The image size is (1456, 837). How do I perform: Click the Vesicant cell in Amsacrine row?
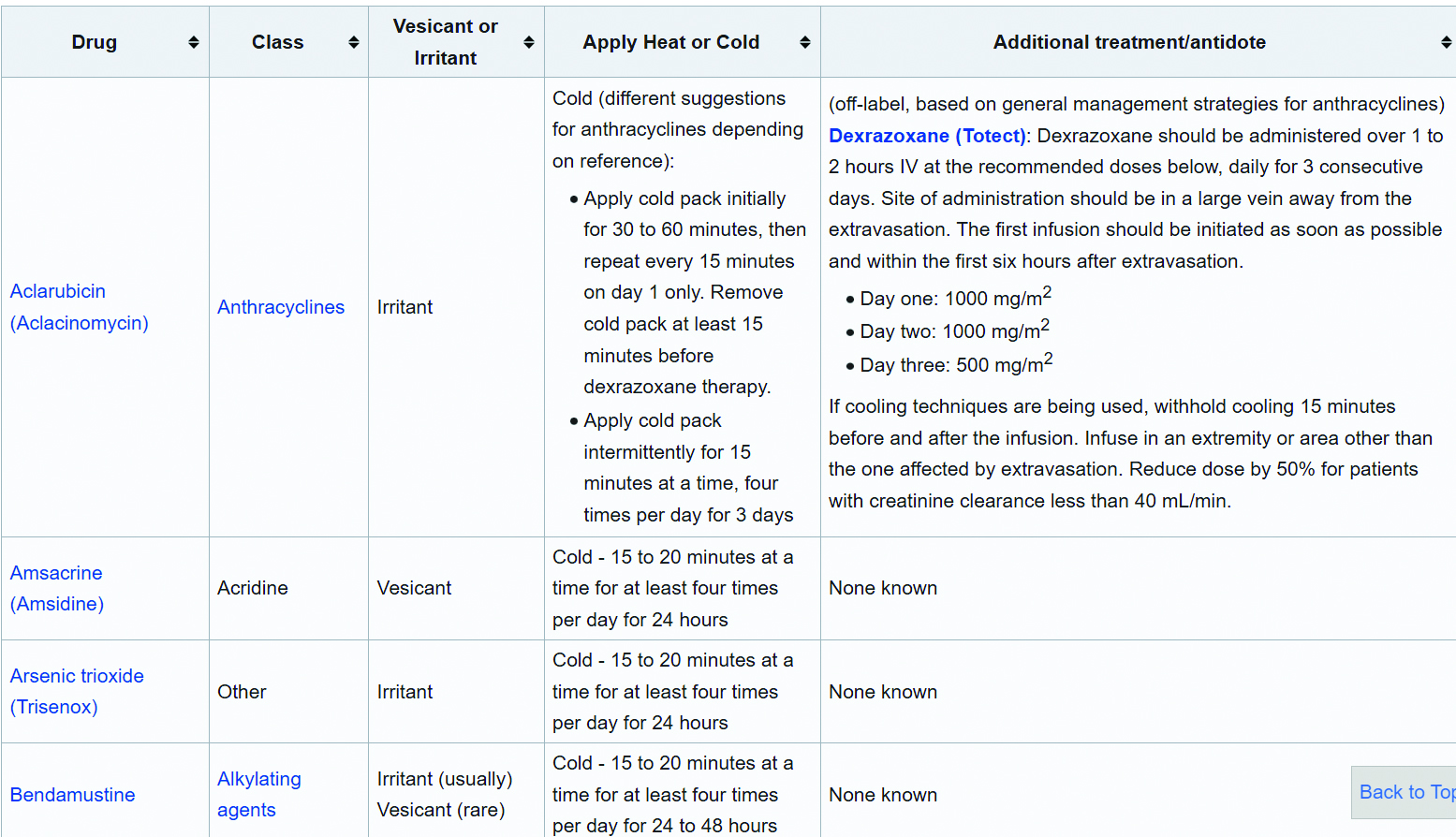click(x=414, y=588)
